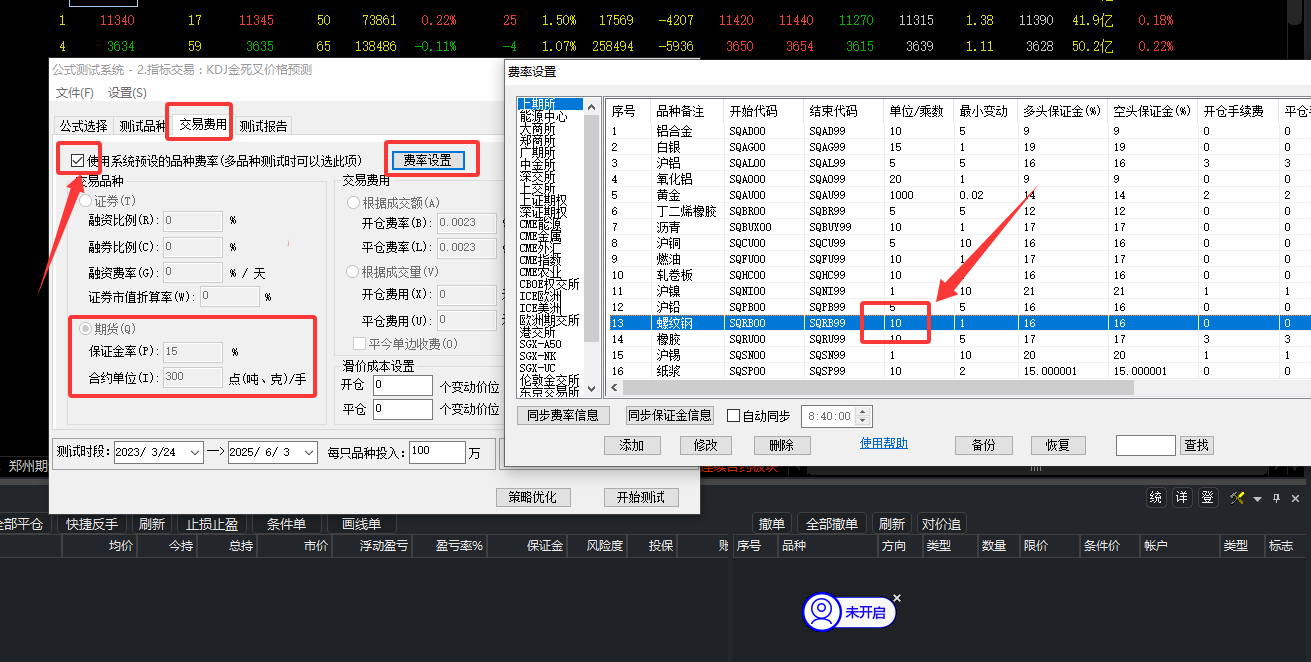
Task: Click the 详 details icon button
Action: (1181, 498)
